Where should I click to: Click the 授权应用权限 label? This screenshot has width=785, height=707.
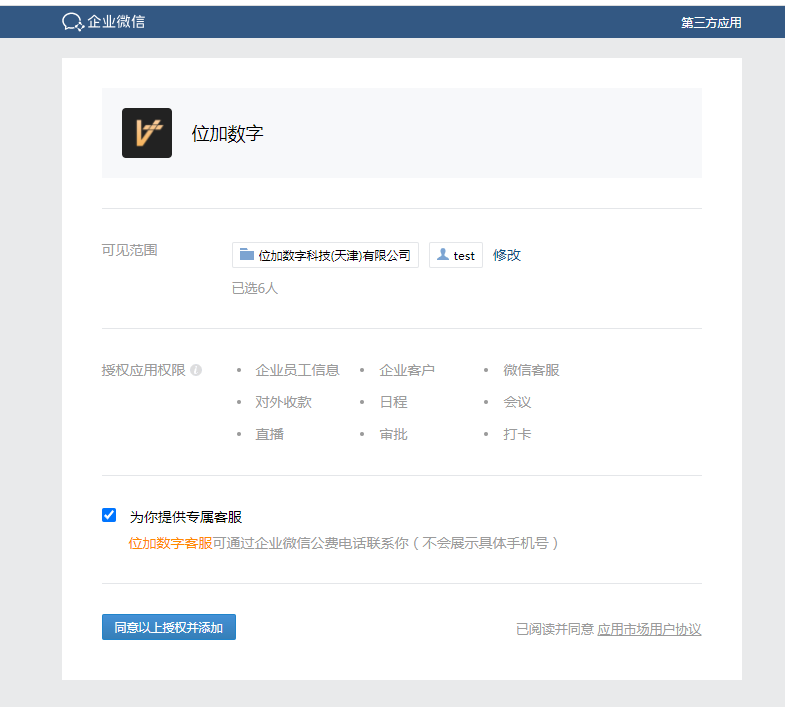(x=144, y=370)
